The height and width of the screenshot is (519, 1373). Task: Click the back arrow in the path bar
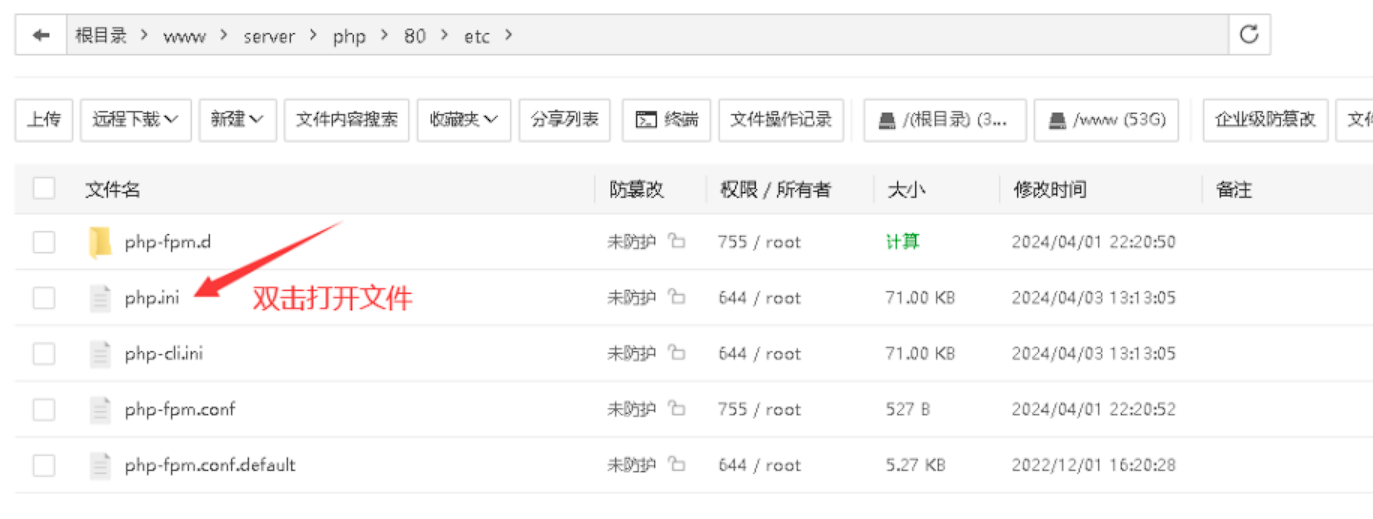[41, 35]
